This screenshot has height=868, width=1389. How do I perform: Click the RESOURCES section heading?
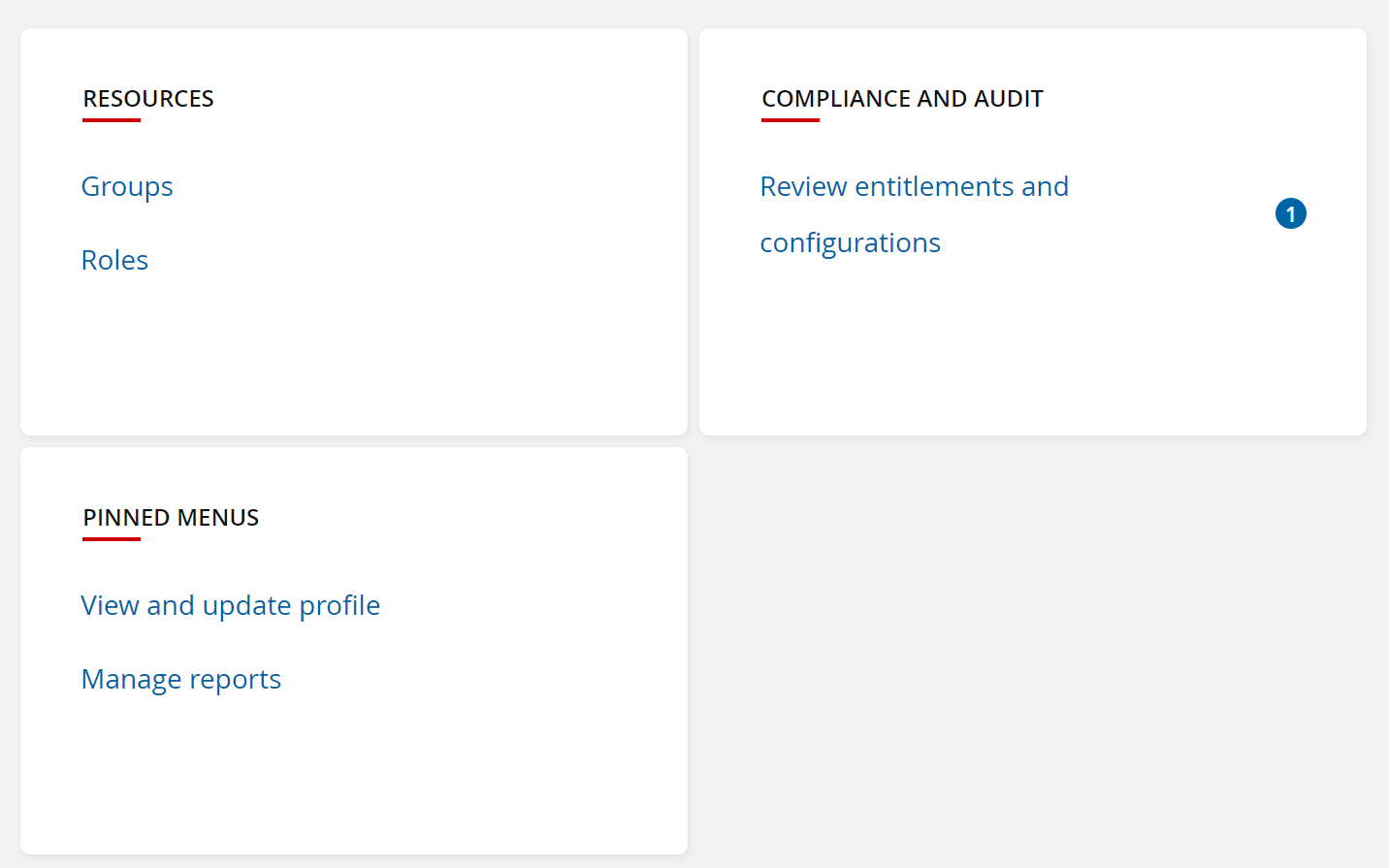[x=148, y=99]
